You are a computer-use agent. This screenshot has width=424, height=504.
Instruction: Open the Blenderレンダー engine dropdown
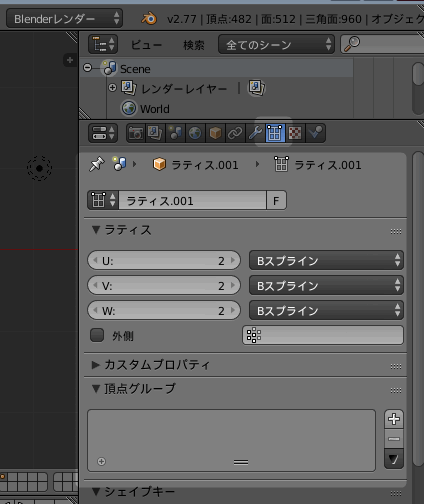65,19
